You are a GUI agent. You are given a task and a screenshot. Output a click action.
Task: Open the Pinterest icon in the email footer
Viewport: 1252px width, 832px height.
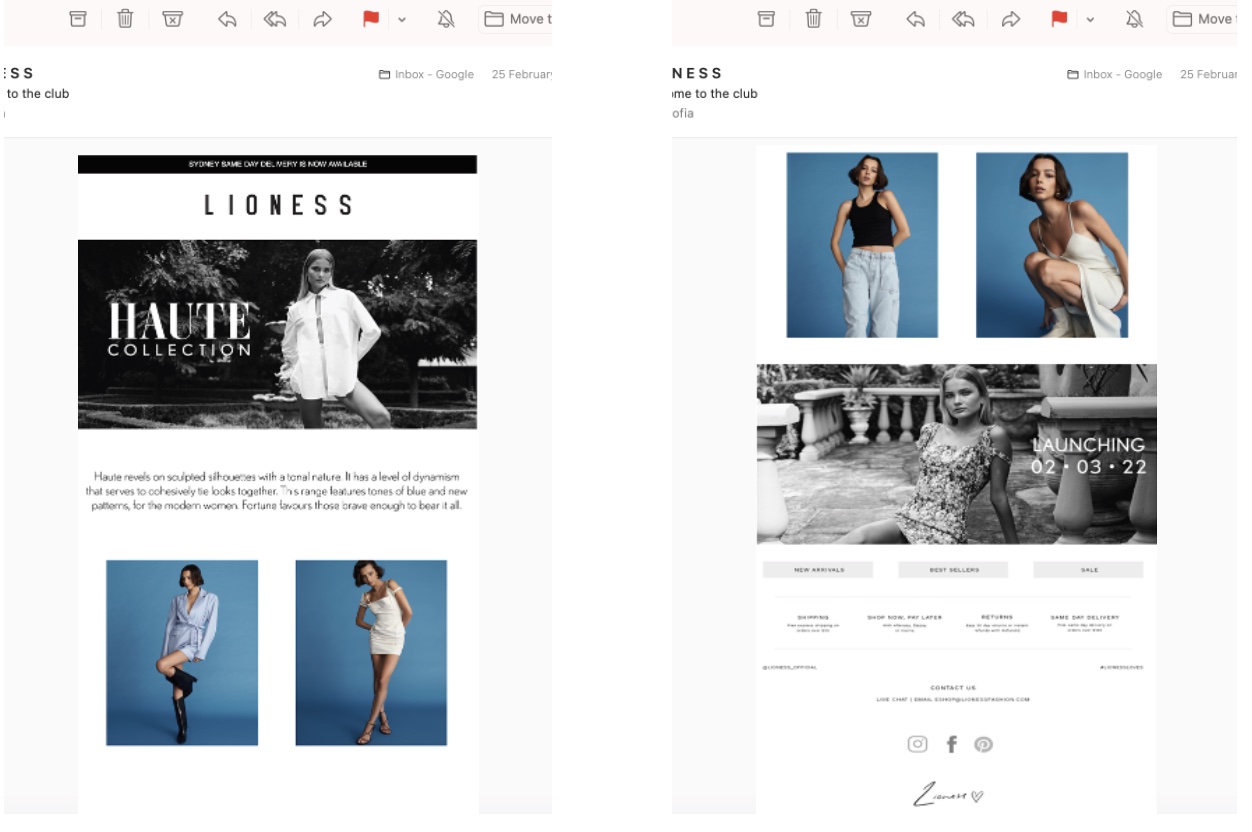pos(983,744)
